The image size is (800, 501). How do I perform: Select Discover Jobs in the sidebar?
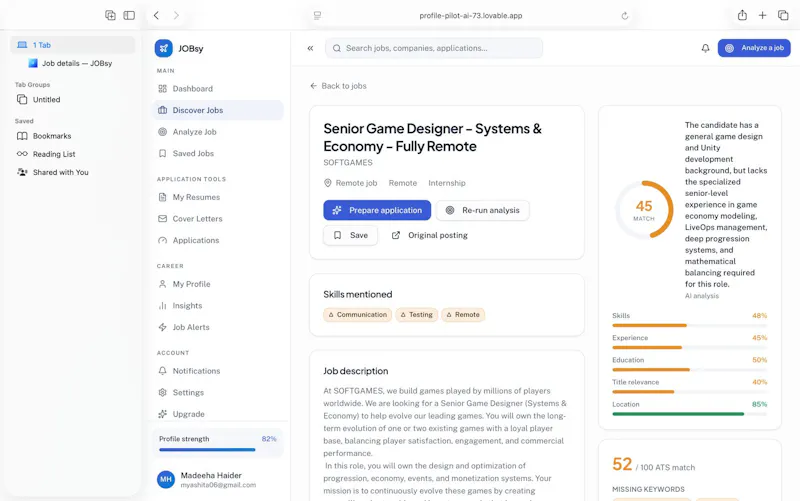218,110
